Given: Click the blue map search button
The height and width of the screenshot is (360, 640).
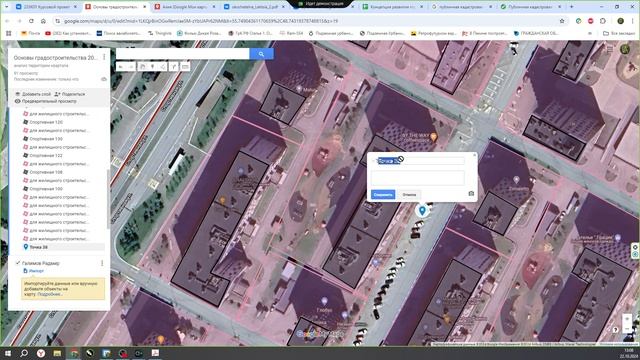Looking at the screenshot, I should point(261,54).
